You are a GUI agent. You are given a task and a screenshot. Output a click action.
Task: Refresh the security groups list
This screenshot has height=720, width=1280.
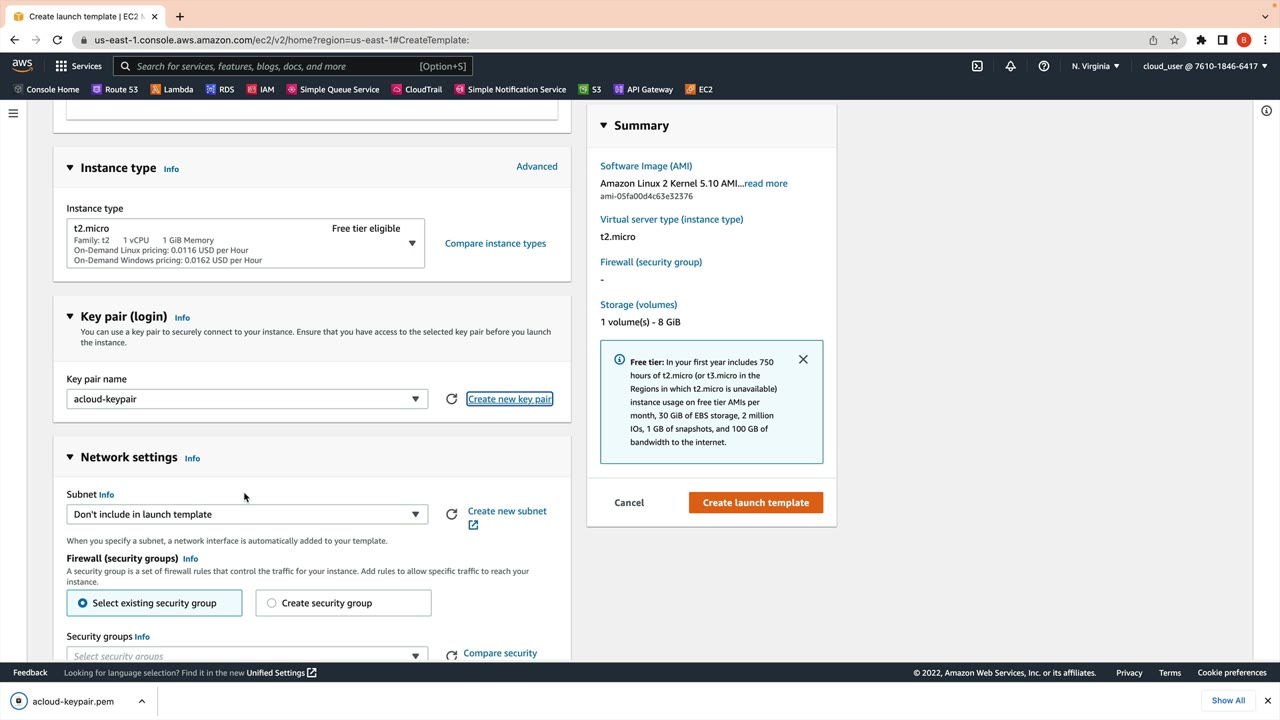point(451,655)
